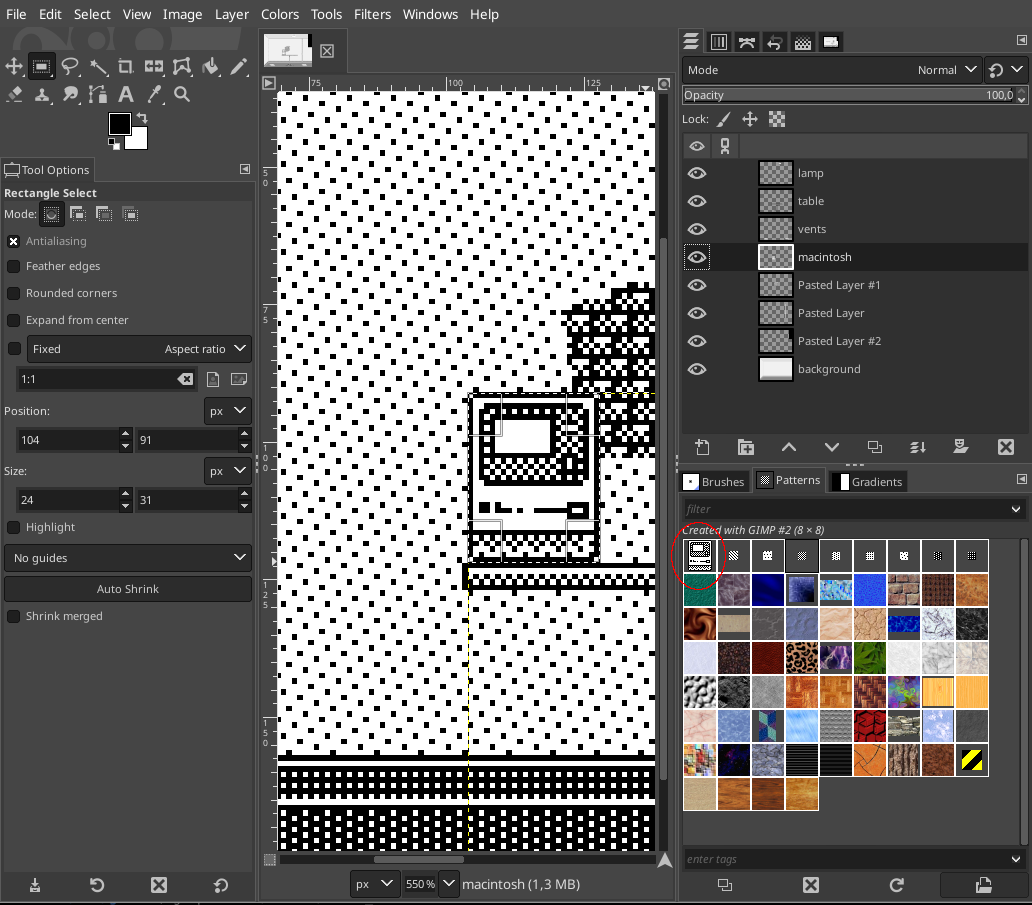Reset tool options to default values

click(x=220, y=885)
